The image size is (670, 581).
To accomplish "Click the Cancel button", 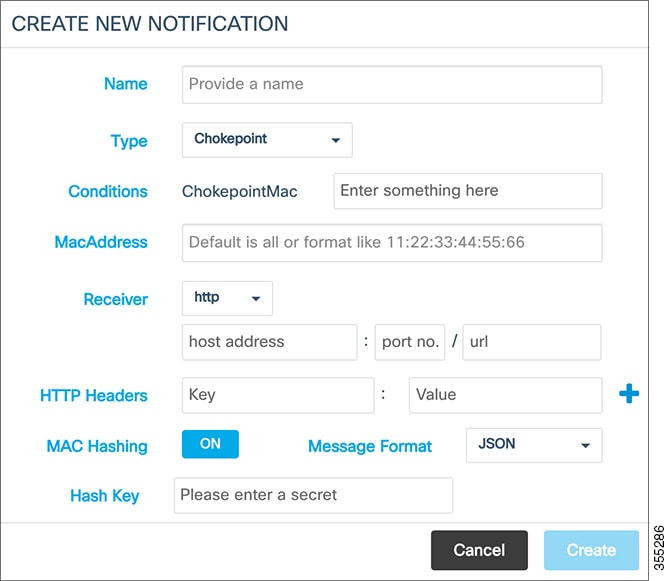I will (479, 550).
